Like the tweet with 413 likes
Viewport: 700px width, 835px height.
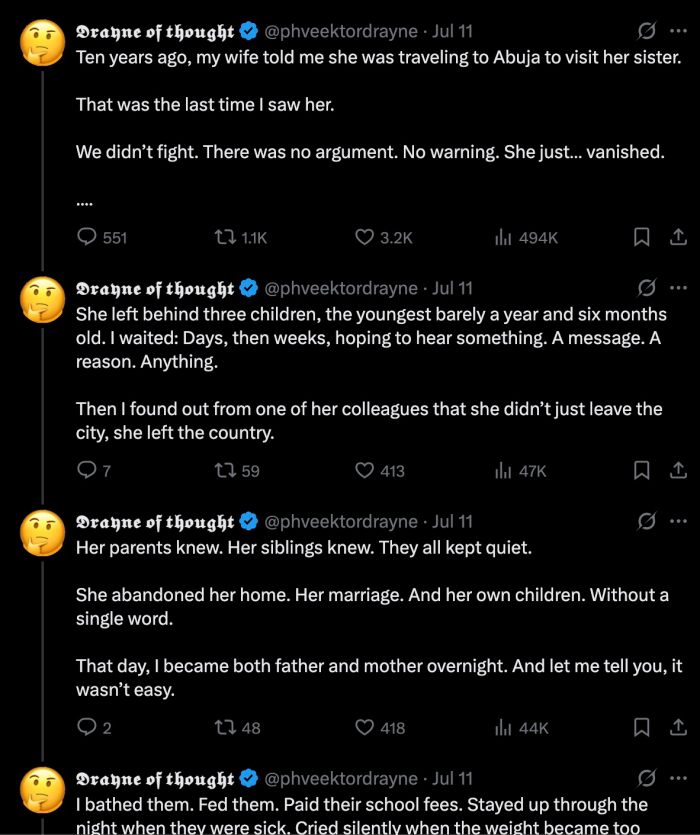point(365,470)
